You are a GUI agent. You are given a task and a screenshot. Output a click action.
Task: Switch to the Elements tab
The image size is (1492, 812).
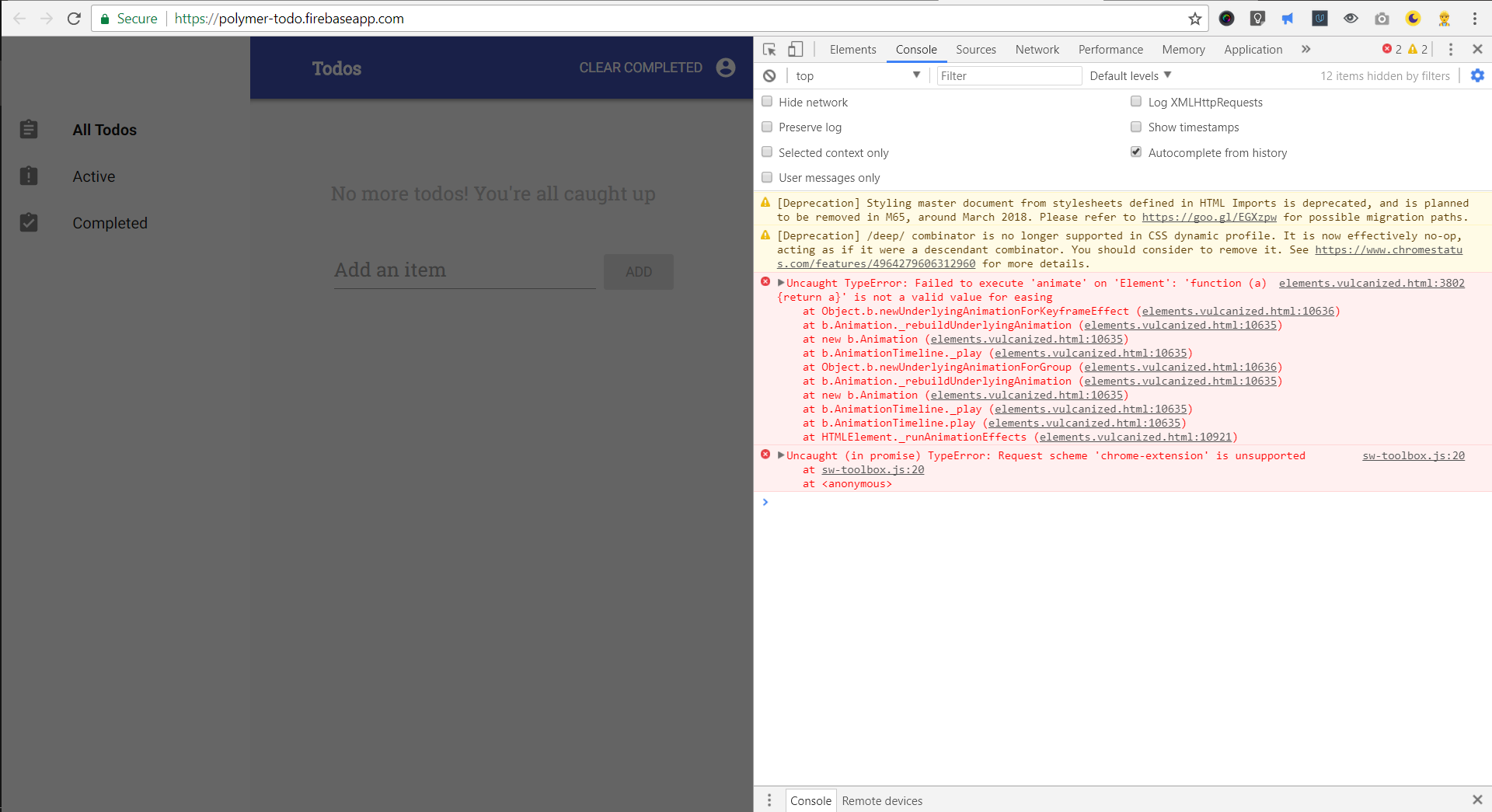[852, 49]
